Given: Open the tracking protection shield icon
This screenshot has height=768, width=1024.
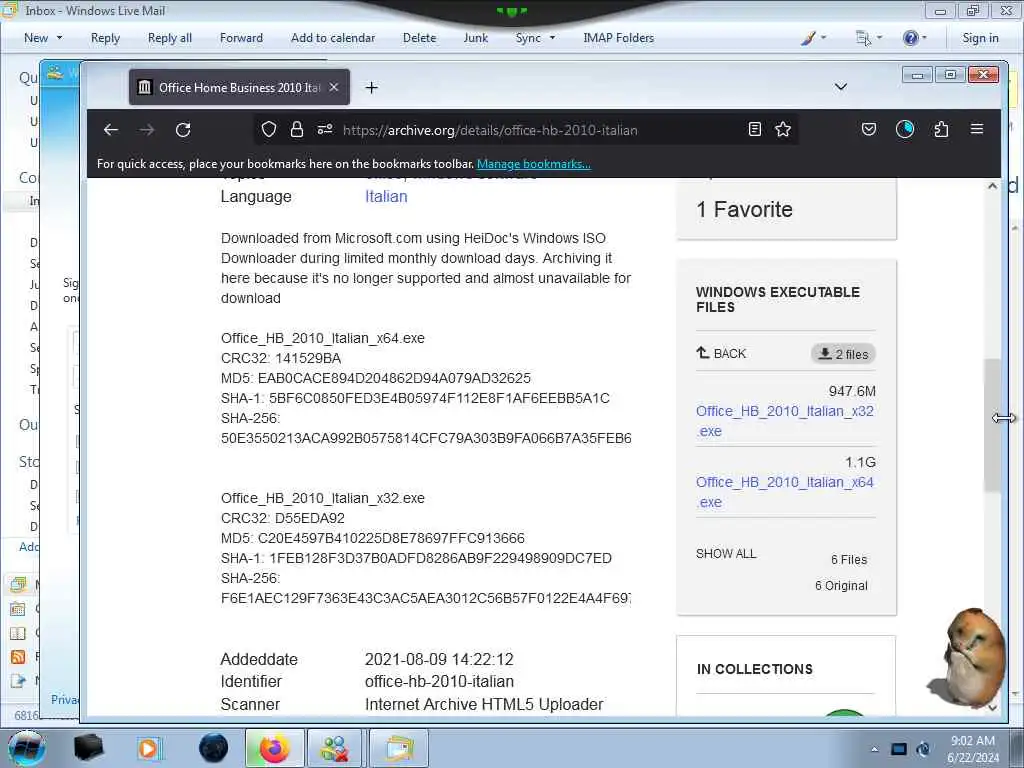Looking at the screenshot, I should pos(268,129).
